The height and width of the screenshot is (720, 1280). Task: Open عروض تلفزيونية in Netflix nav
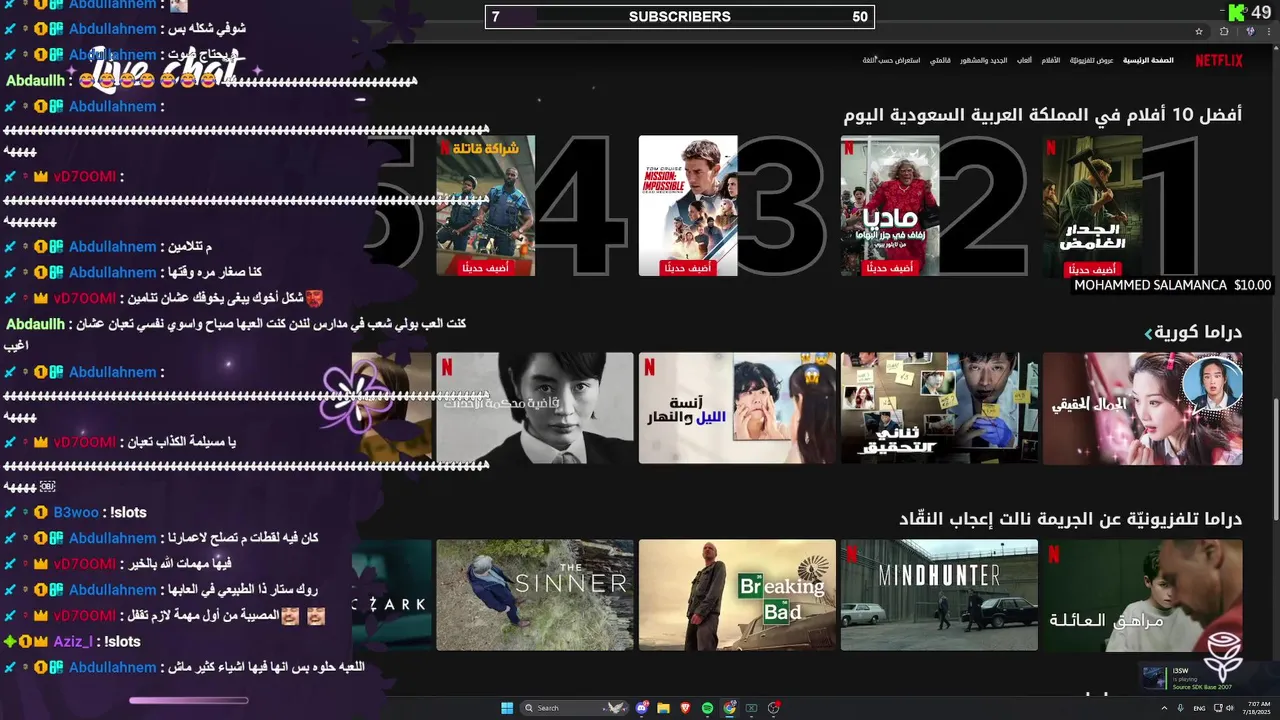tap(1092, 60)
